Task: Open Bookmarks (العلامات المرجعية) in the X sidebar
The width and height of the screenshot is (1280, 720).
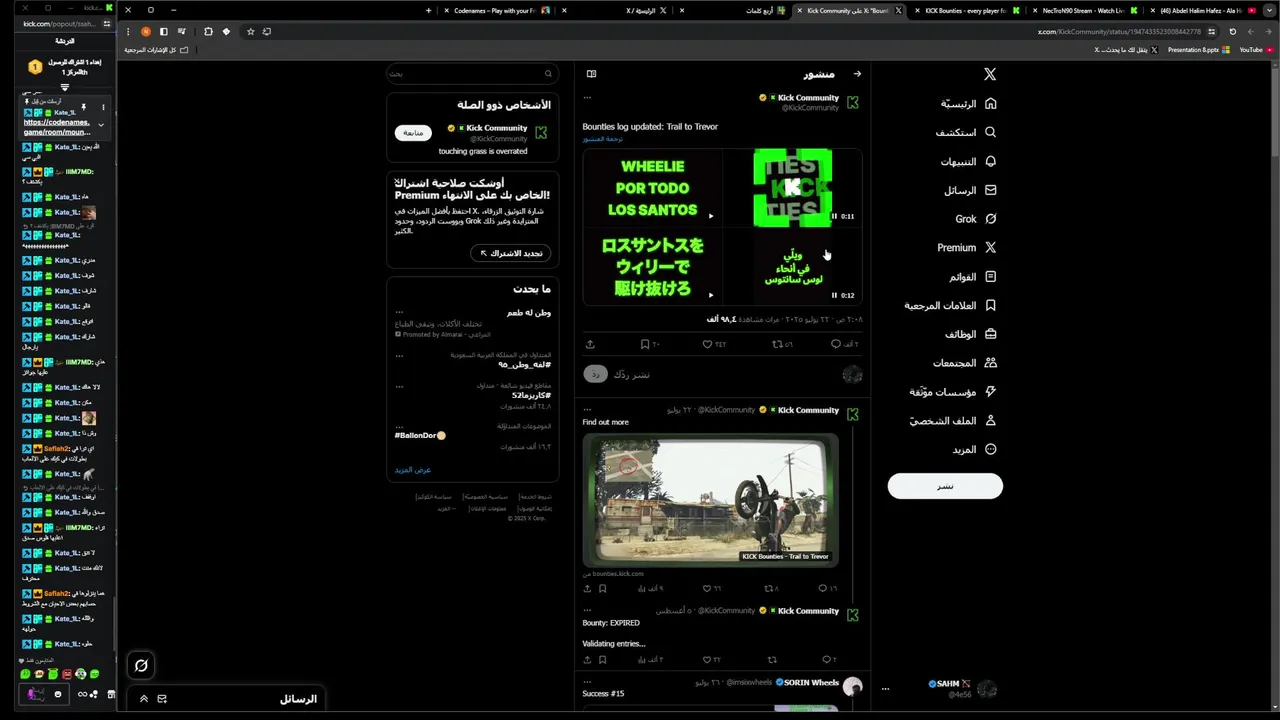Action: point(951,305)
